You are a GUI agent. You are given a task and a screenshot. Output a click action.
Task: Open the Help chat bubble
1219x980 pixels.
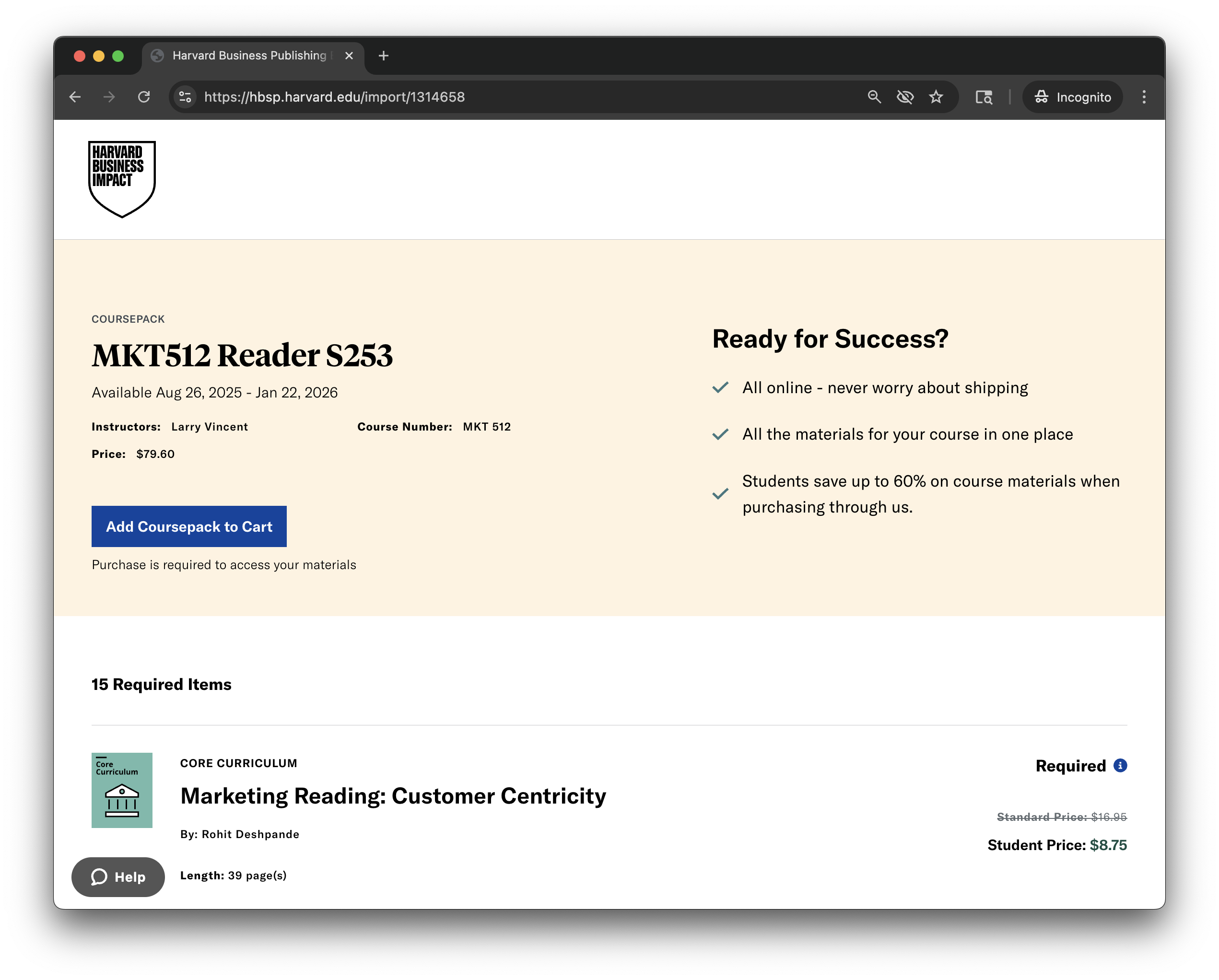tap(118, 876)
